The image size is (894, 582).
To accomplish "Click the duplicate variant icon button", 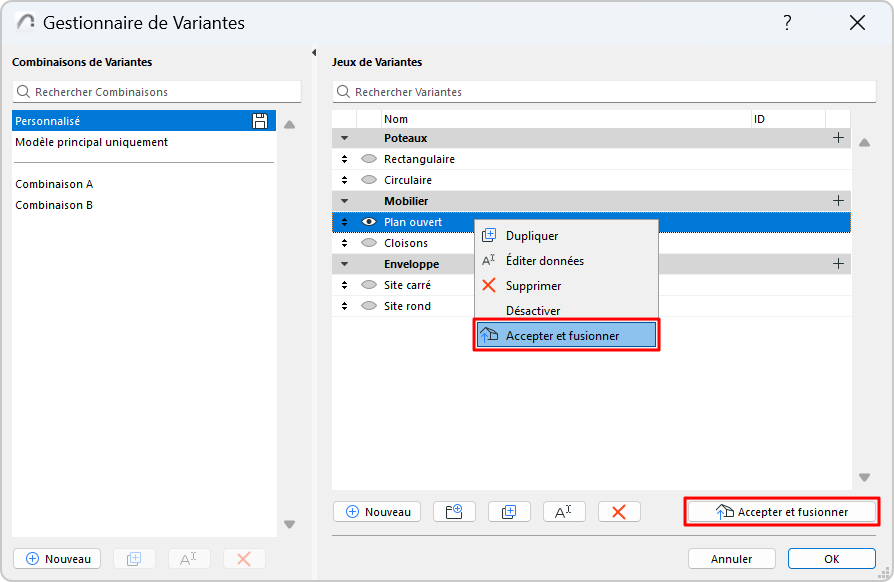I will 509,512.
